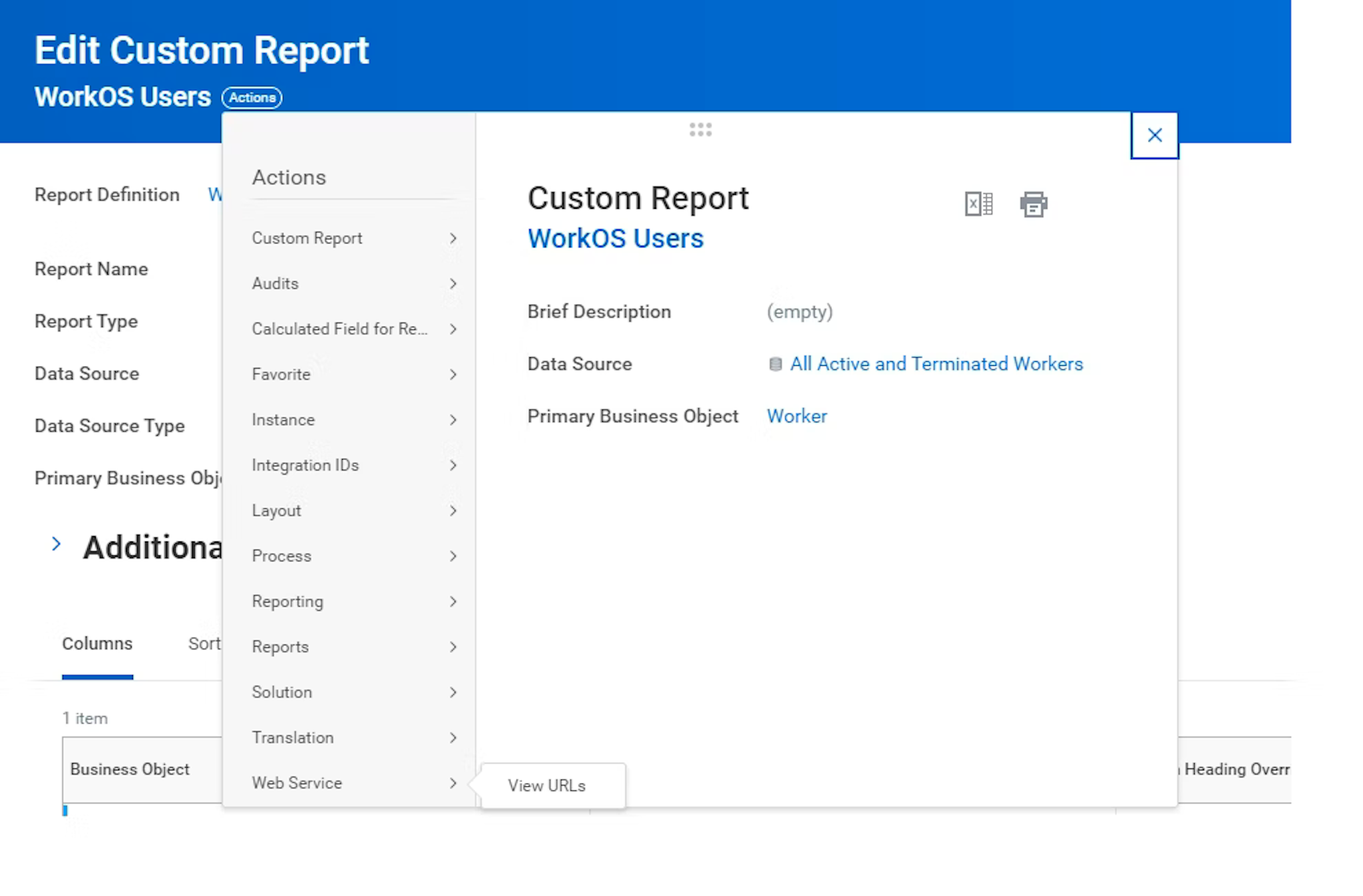Click the printer icon
1363x896 pixels.
pos(1033,204)
